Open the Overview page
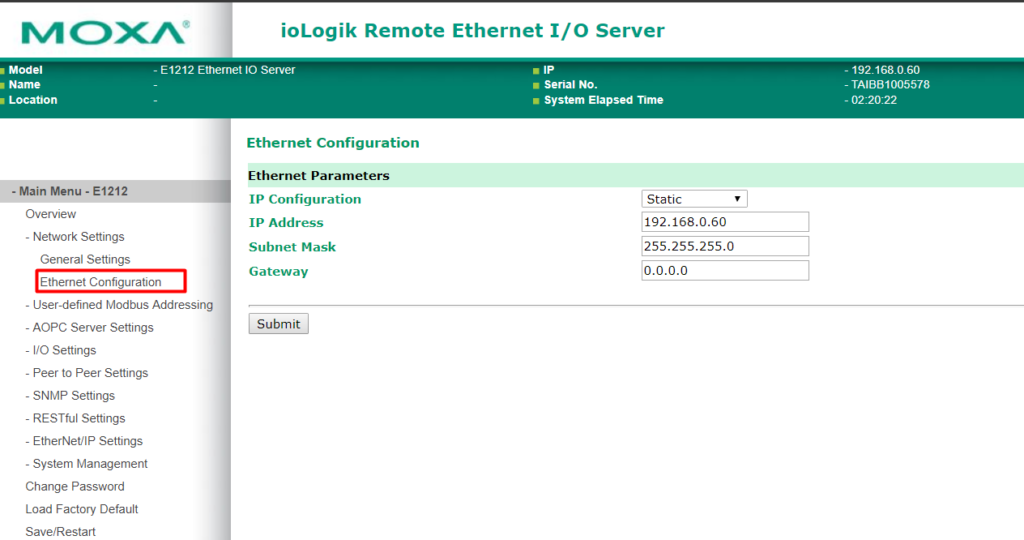The width and height of the screenshot is (1024, 540). click(50, 214)
